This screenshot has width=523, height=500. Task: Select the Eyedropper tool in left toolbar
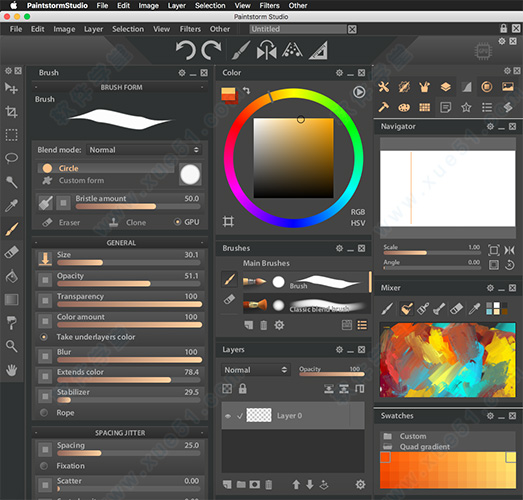pos(11,205)
